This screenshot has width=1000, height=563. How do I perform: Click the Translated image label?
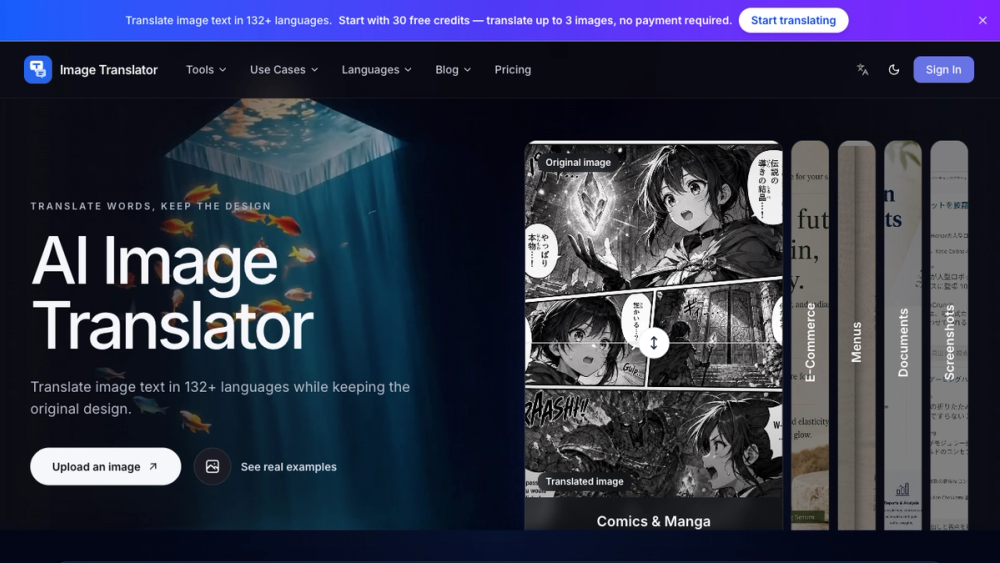click(584, 481)
